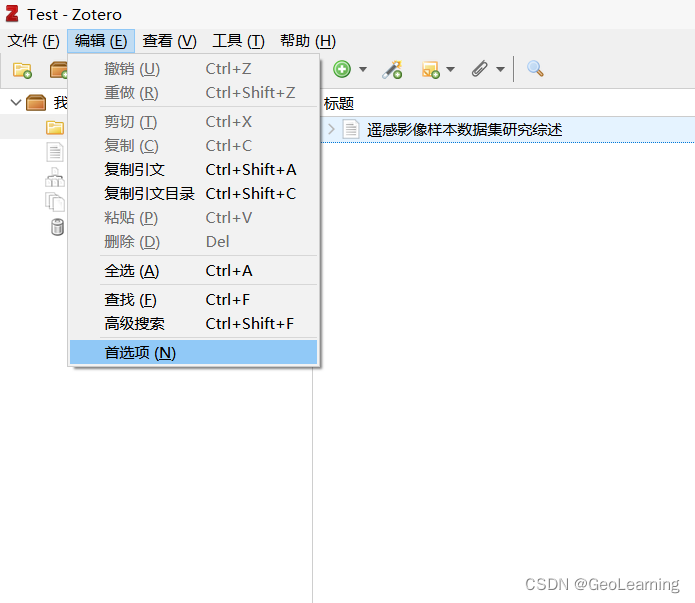Choose 粘贴 (P) from the menu
Screen dimensions: 695x603
pos(193,218)
